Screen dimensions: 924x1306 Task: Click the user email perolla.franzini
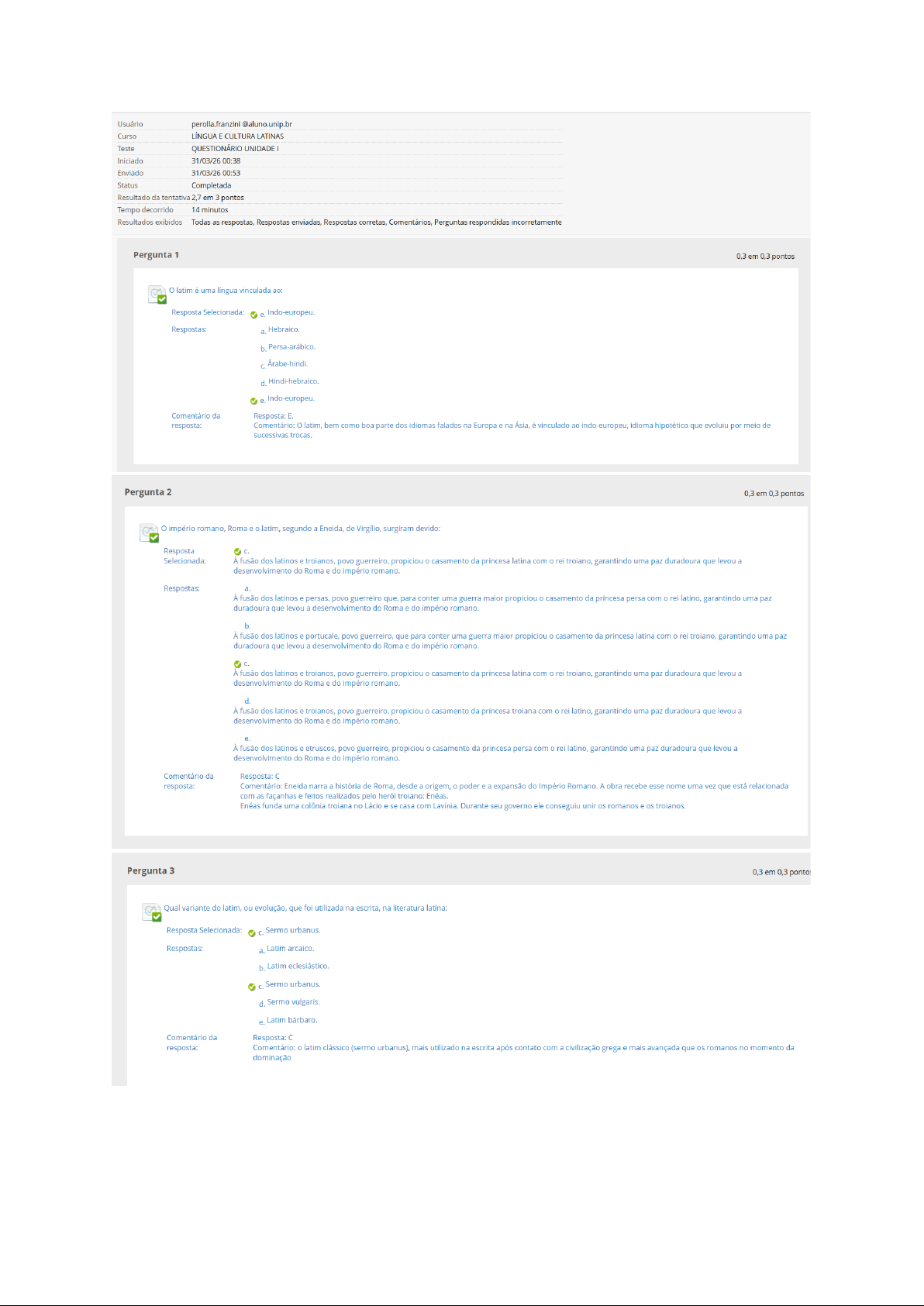click(241, 124)
